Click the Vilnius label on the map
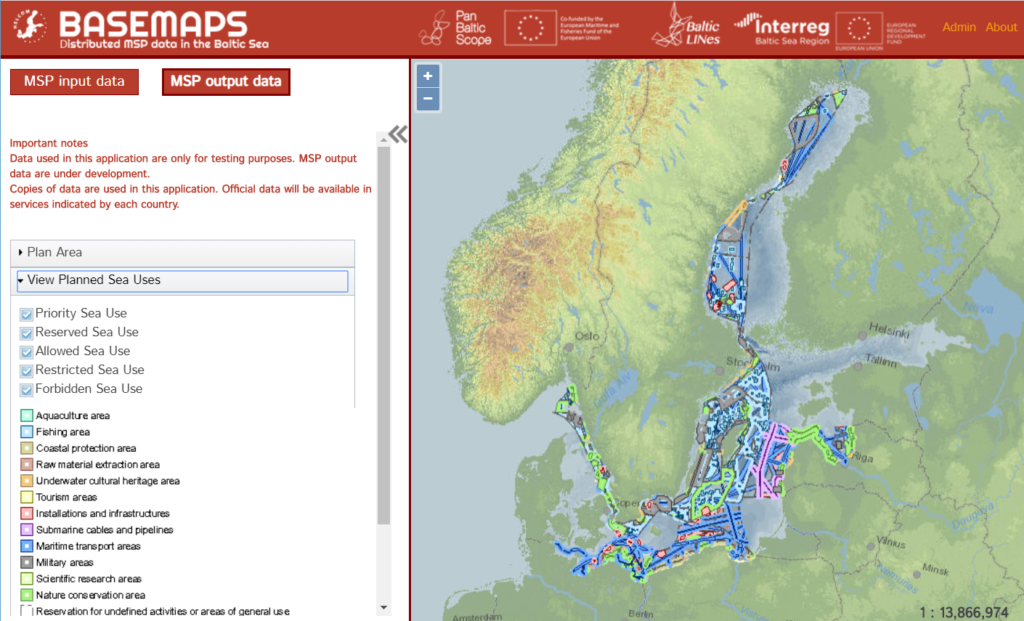 click(891, 543)
